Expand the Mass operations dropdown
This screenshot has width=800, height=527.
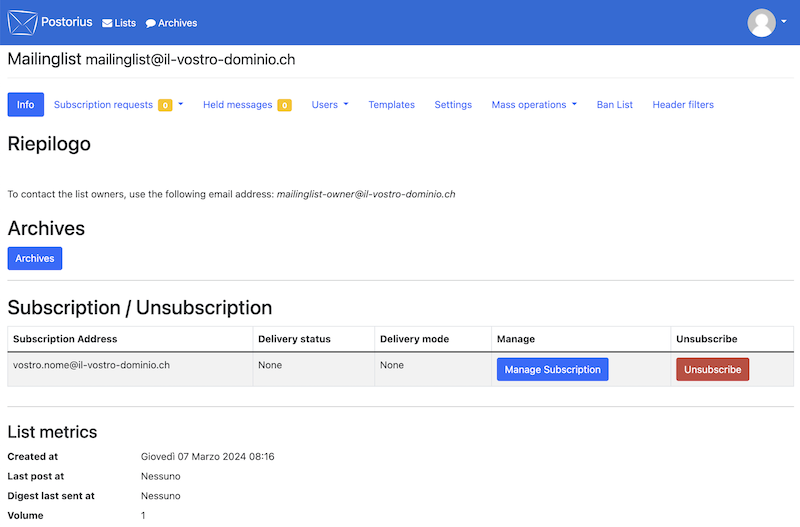pyautogui.click(x=534, y=105)
